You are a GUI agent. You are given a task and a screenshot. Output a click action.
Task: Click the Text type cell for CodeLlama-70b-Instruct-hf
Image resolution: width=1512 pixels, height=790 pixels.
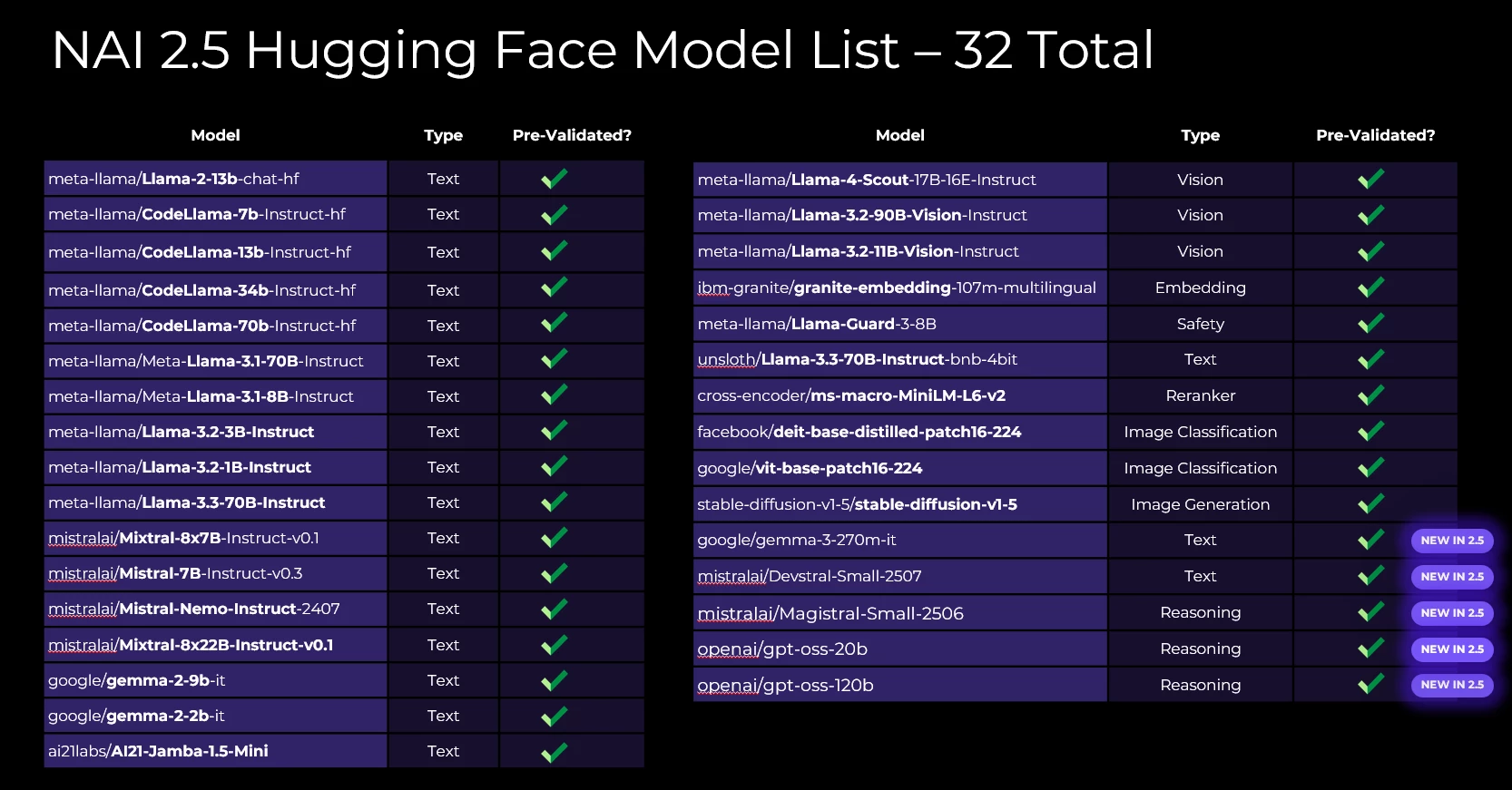(x=443, y=326)
